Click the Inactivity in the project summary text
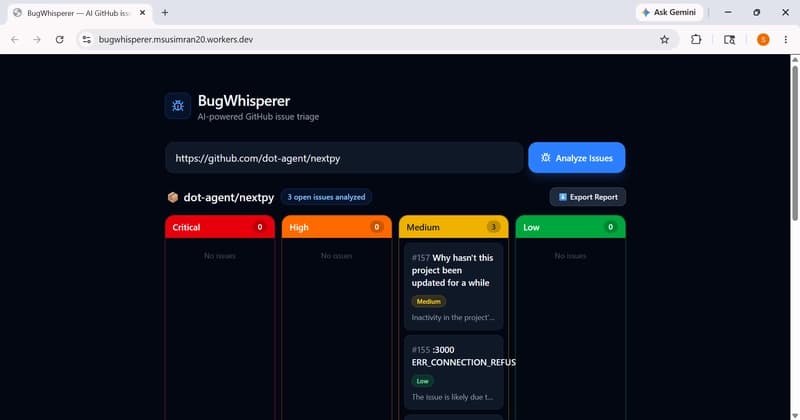 pos(453,317)
